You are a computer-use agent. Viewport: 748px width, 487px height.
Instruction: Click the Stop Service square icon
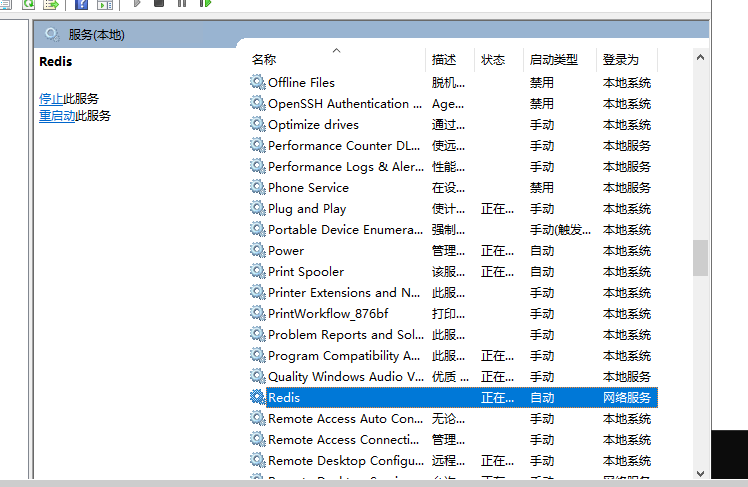coord(159,3)
